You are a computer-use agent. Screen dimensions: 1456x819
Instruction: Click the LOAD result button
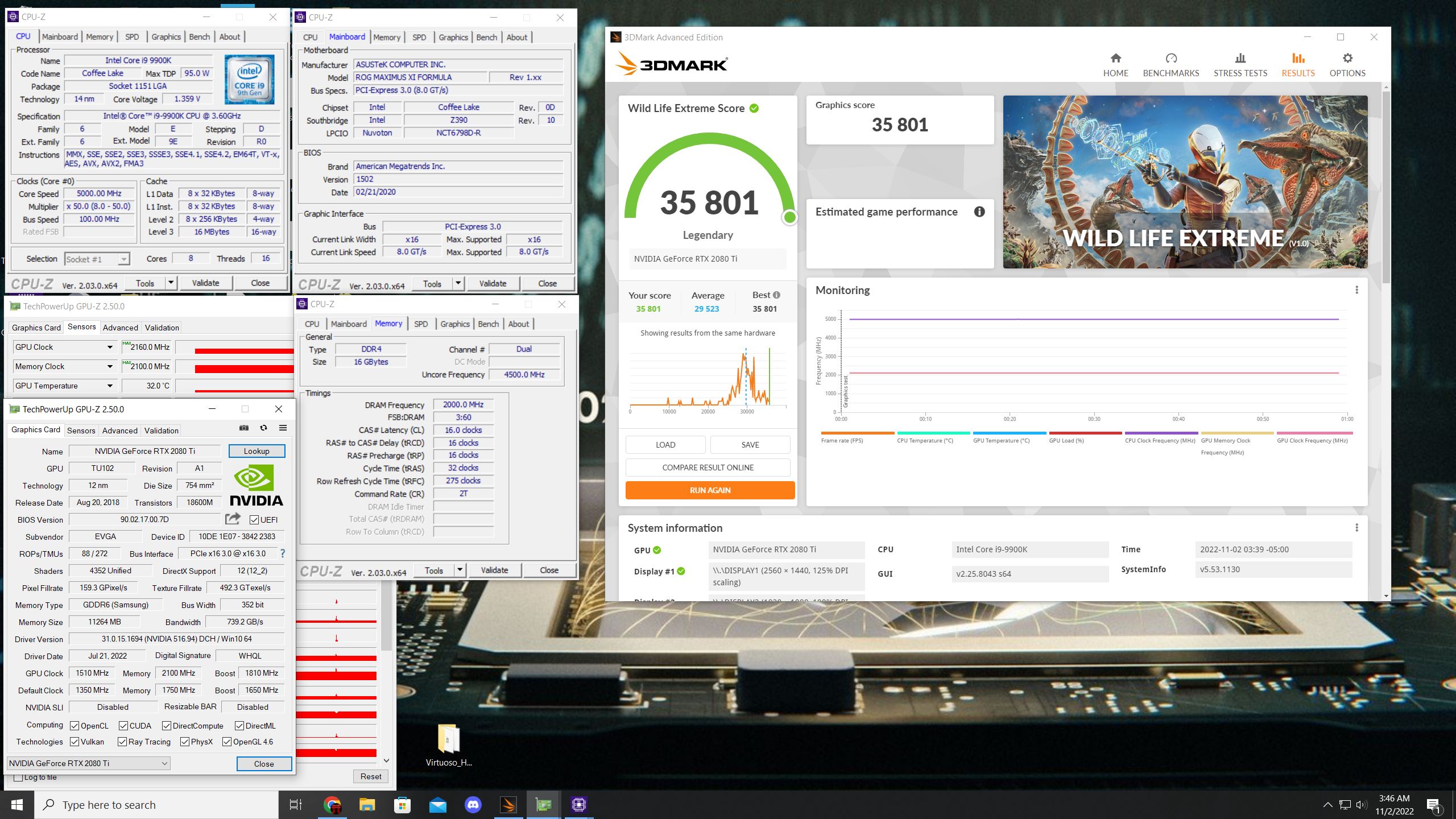pos(665,445)
